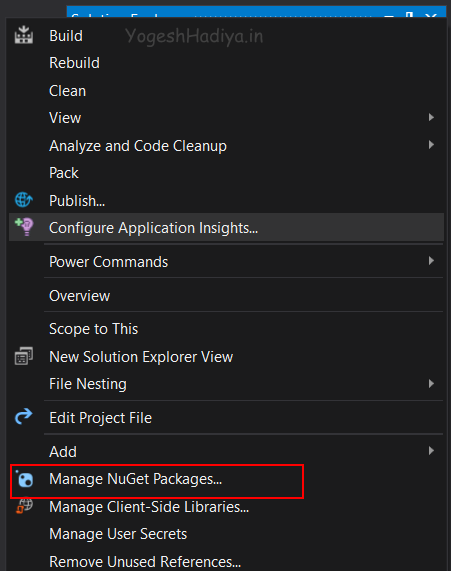Select Clean menu entry
This screenshot has width=451, height=571.
226,91
